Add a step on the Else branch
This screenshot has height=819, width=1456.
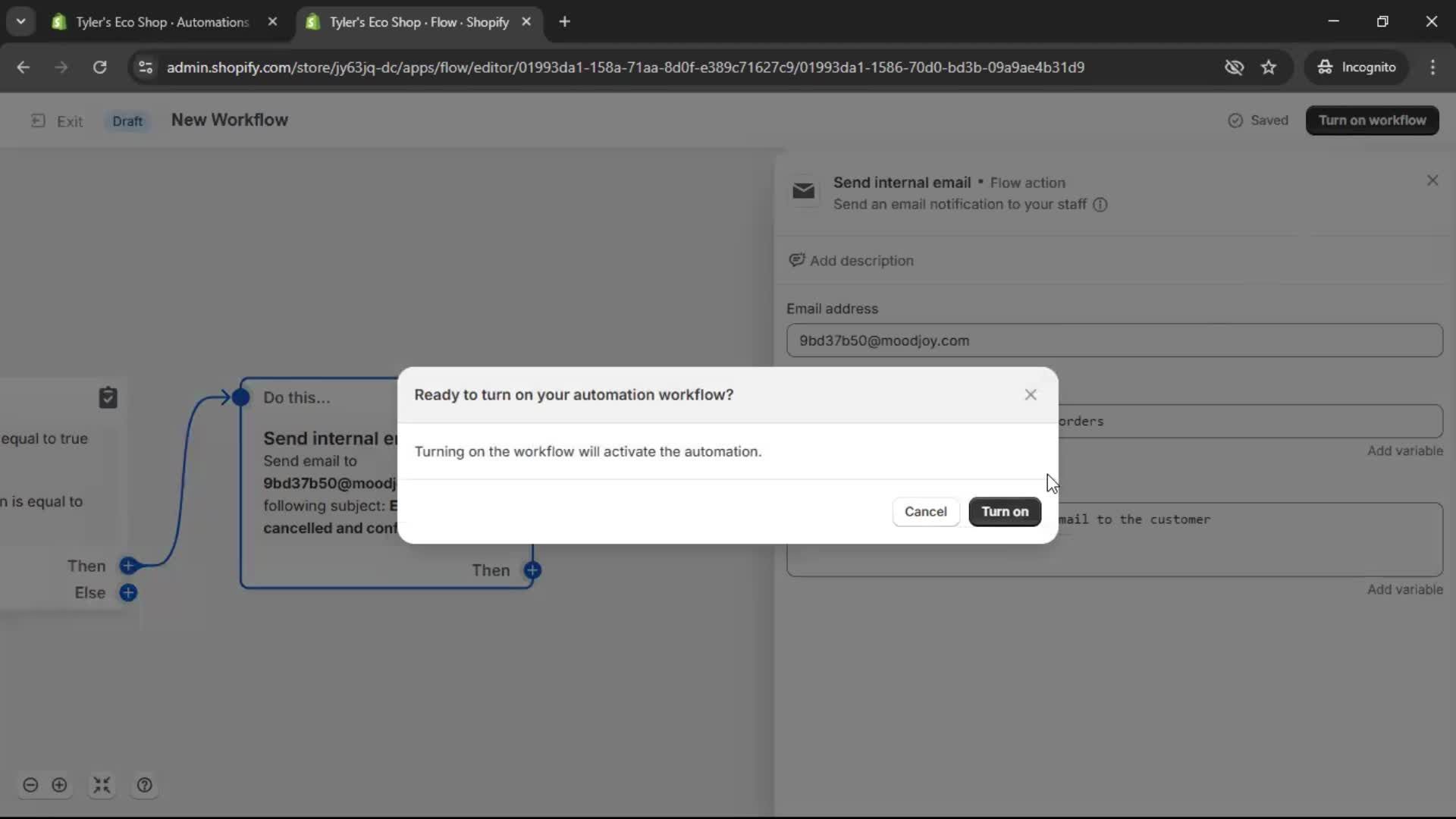128,593
